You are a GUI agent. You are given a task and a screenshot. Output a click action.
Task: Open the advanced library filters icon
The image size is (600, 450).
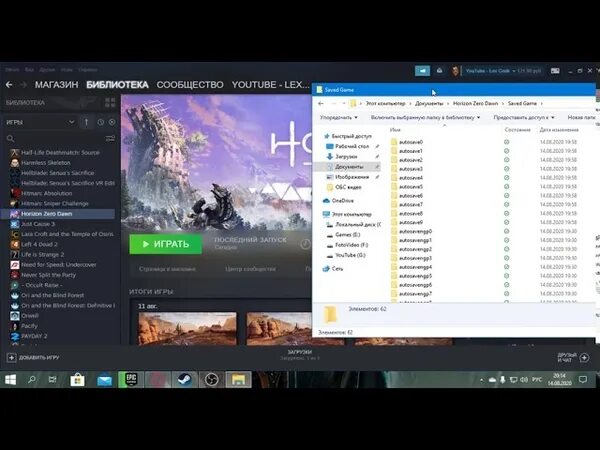[110, 138]
